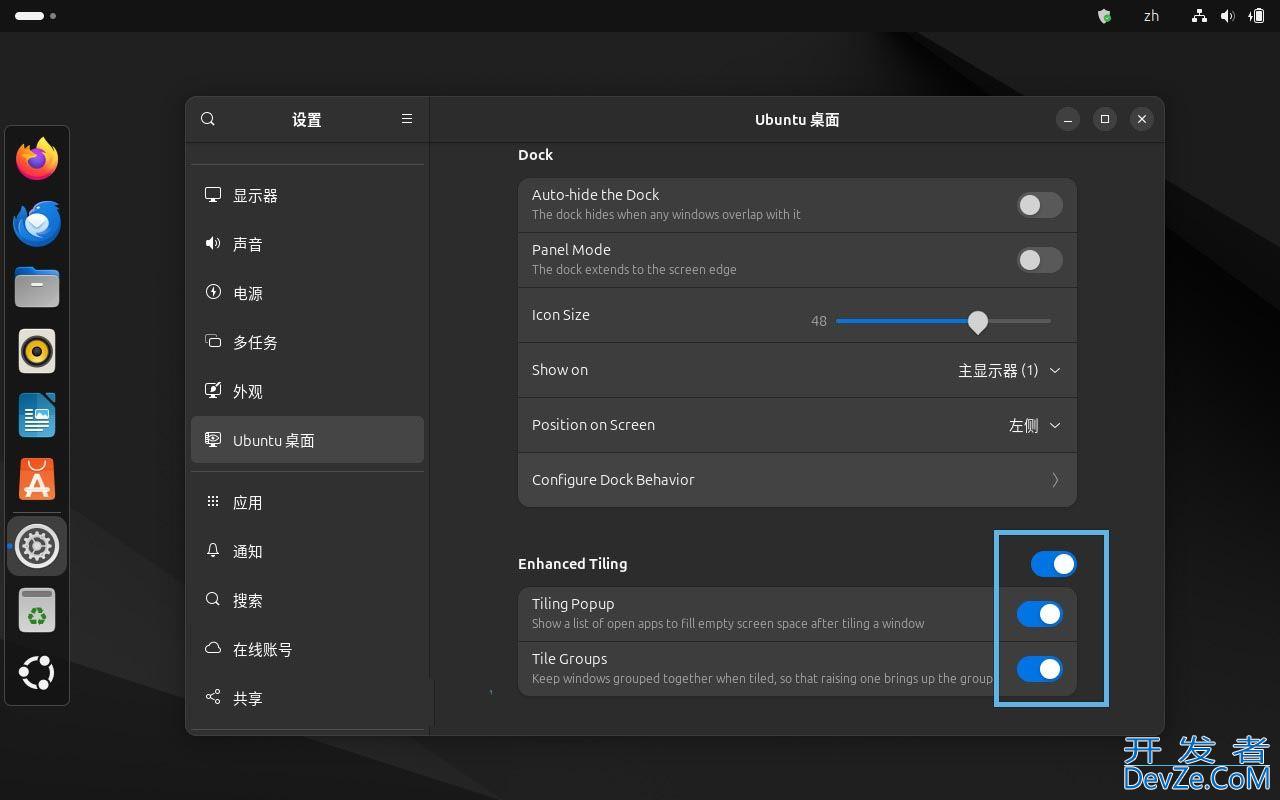Show applications via Ubuntu logo in dock
This screenshot has width=1280, height=800.
click(x=37, y=673)
